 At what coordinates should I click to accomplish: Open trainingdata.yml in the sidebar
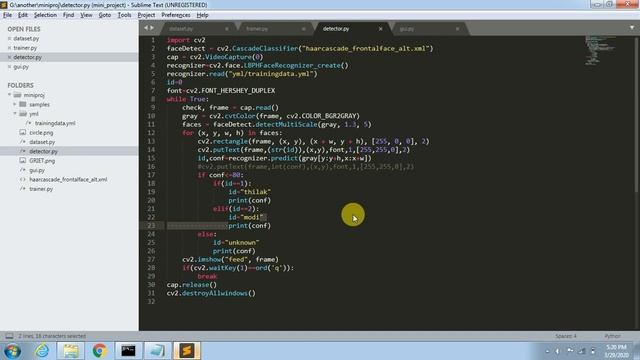click(x=55, y=123)
